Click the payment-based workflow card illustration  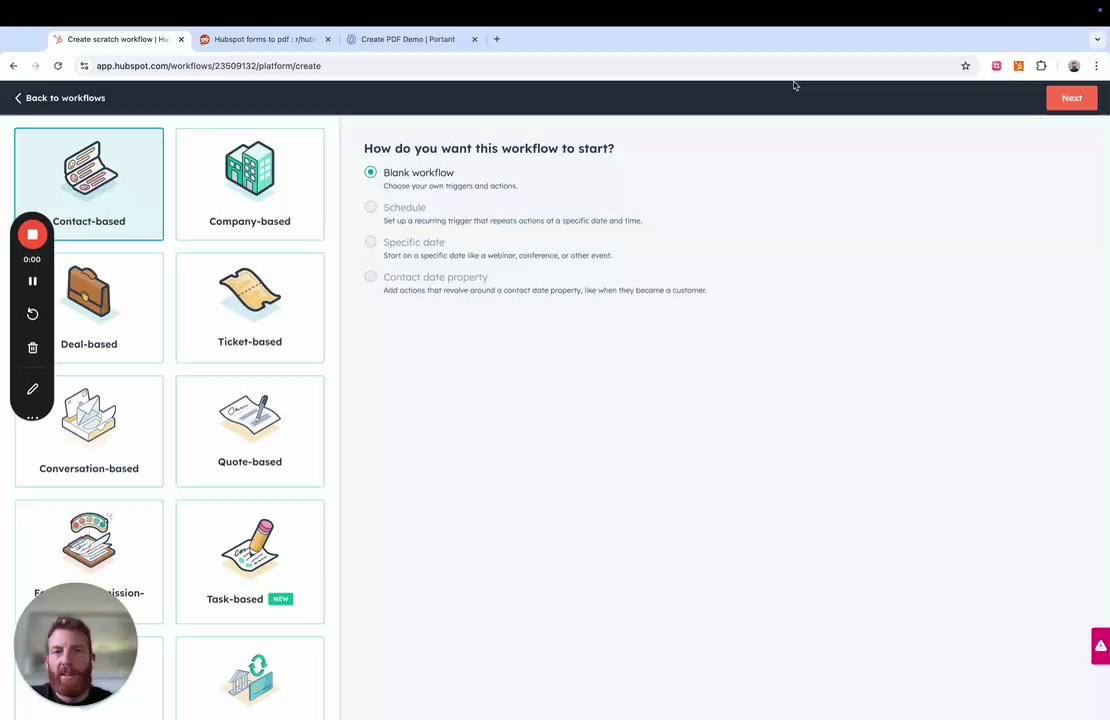[x=250, y=678]
